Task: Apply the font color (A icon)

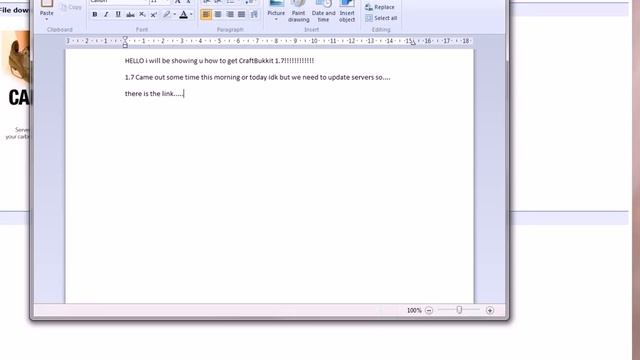Action: [x=184, y=15]
